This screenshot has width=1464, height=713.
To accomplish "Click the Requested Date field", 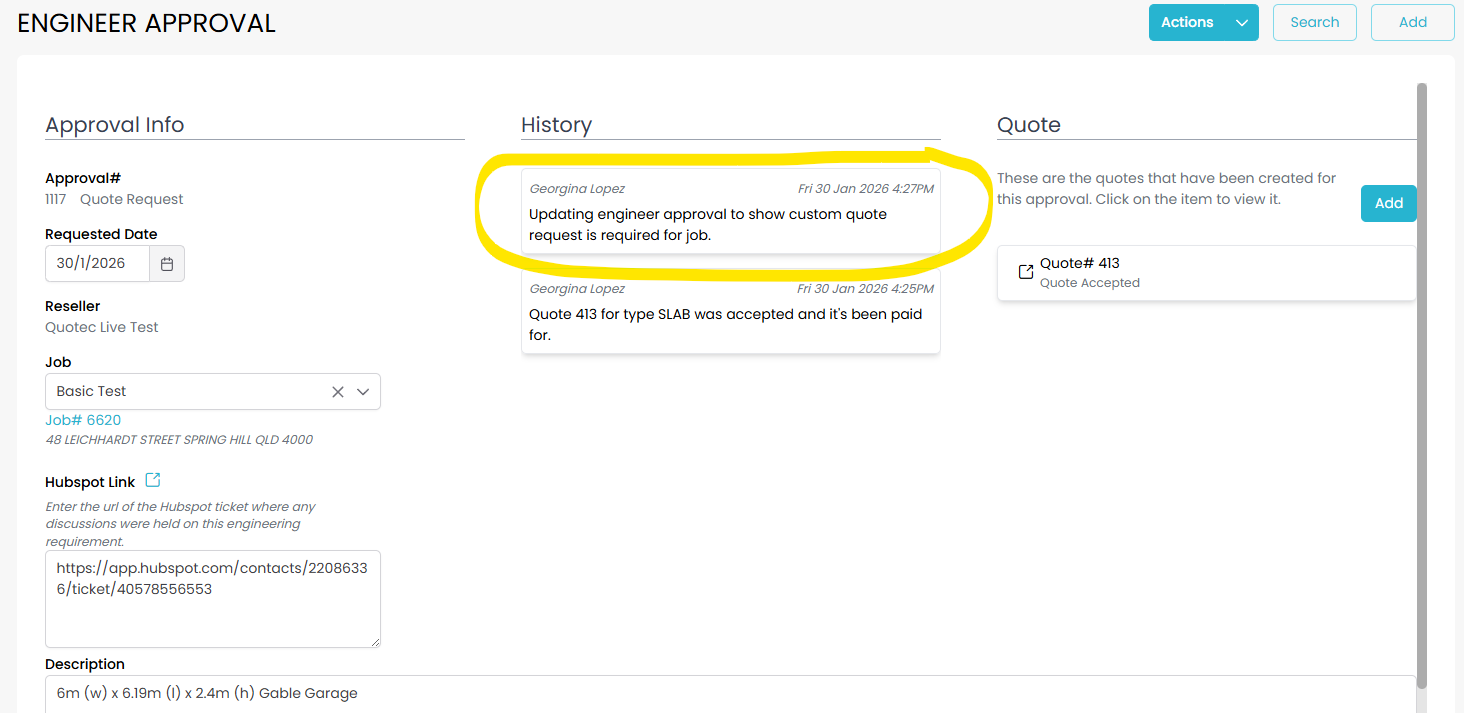I will 97,264.
